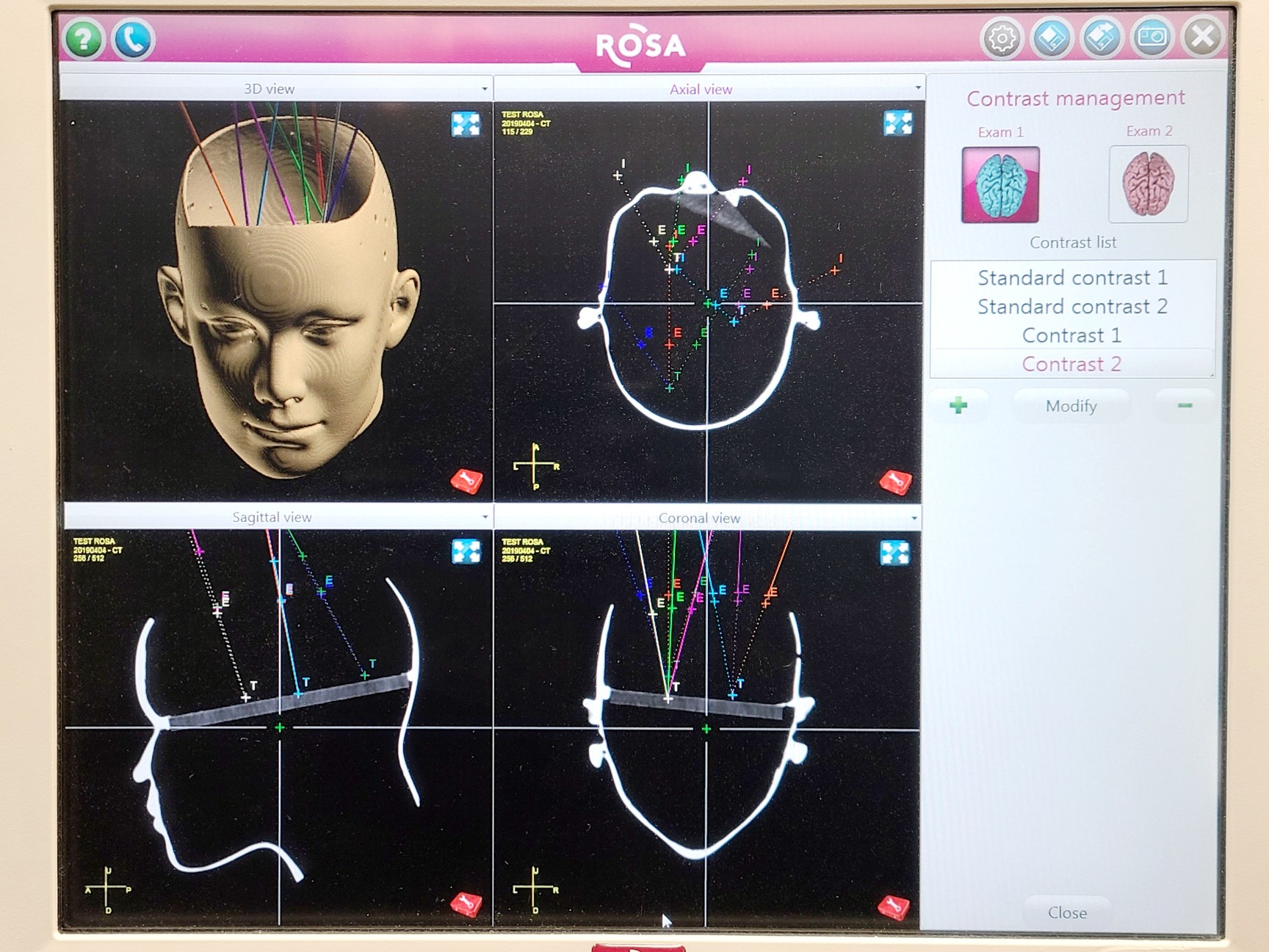The height and width of the screenshot is (952, 1269).
Task: Click the Help question mark icon
Action: (x=83, y=38)
